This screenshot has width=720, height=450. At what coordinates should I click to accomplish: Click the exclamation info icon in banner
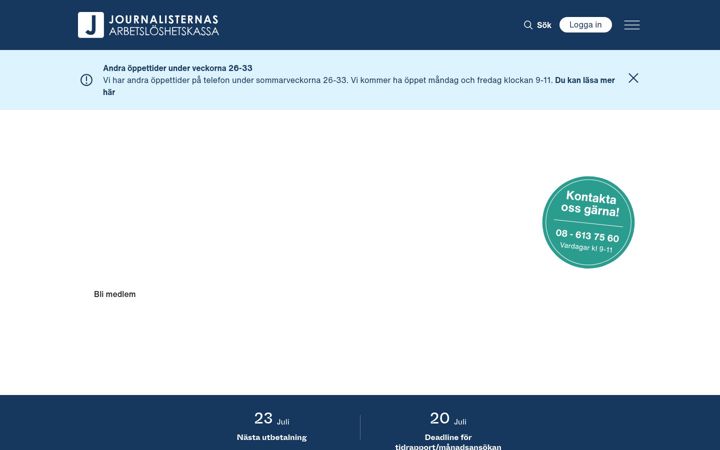(x=86, y=80)
